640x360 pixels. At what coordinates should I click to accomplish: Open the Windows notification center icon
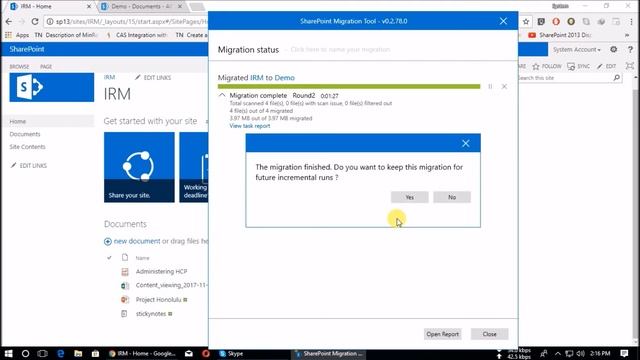(x=624, y=353)
